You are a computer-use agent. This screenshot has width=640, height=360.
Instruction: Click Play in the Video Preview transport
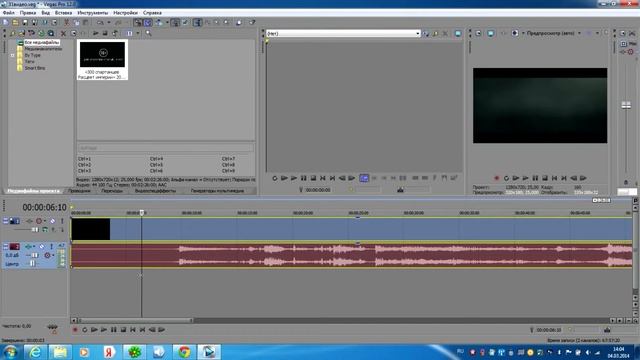coord(525,178)
